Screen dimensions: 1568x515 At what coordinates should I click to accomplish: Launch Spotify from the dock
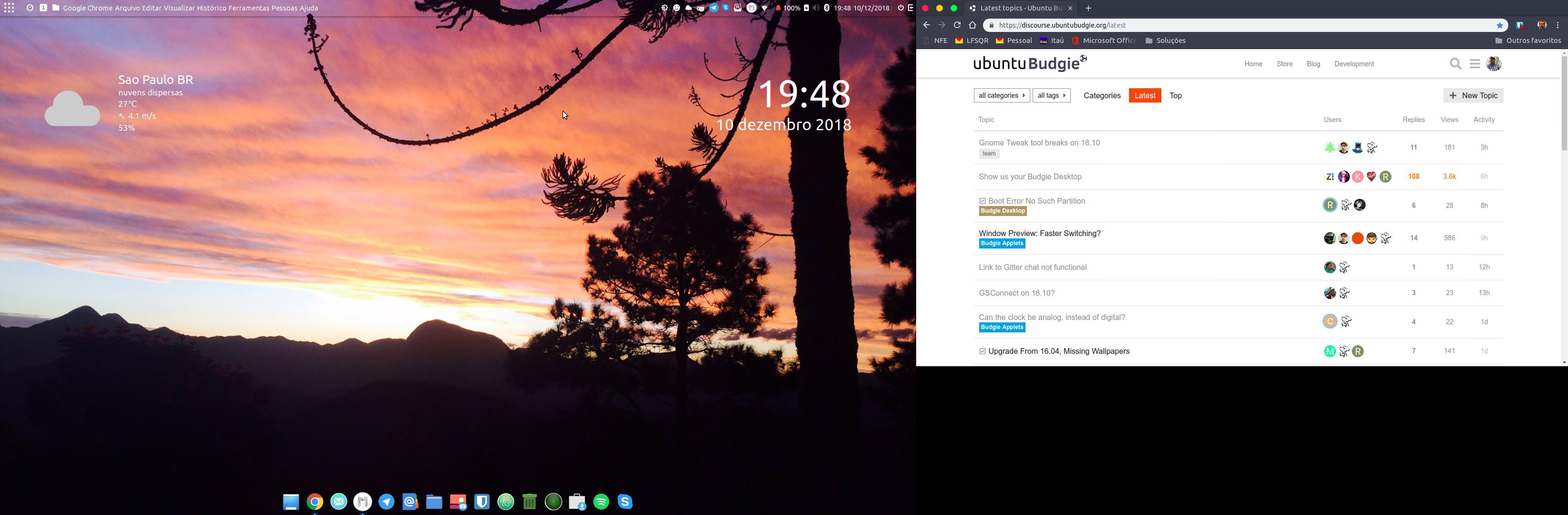click(x=601, y=502)
